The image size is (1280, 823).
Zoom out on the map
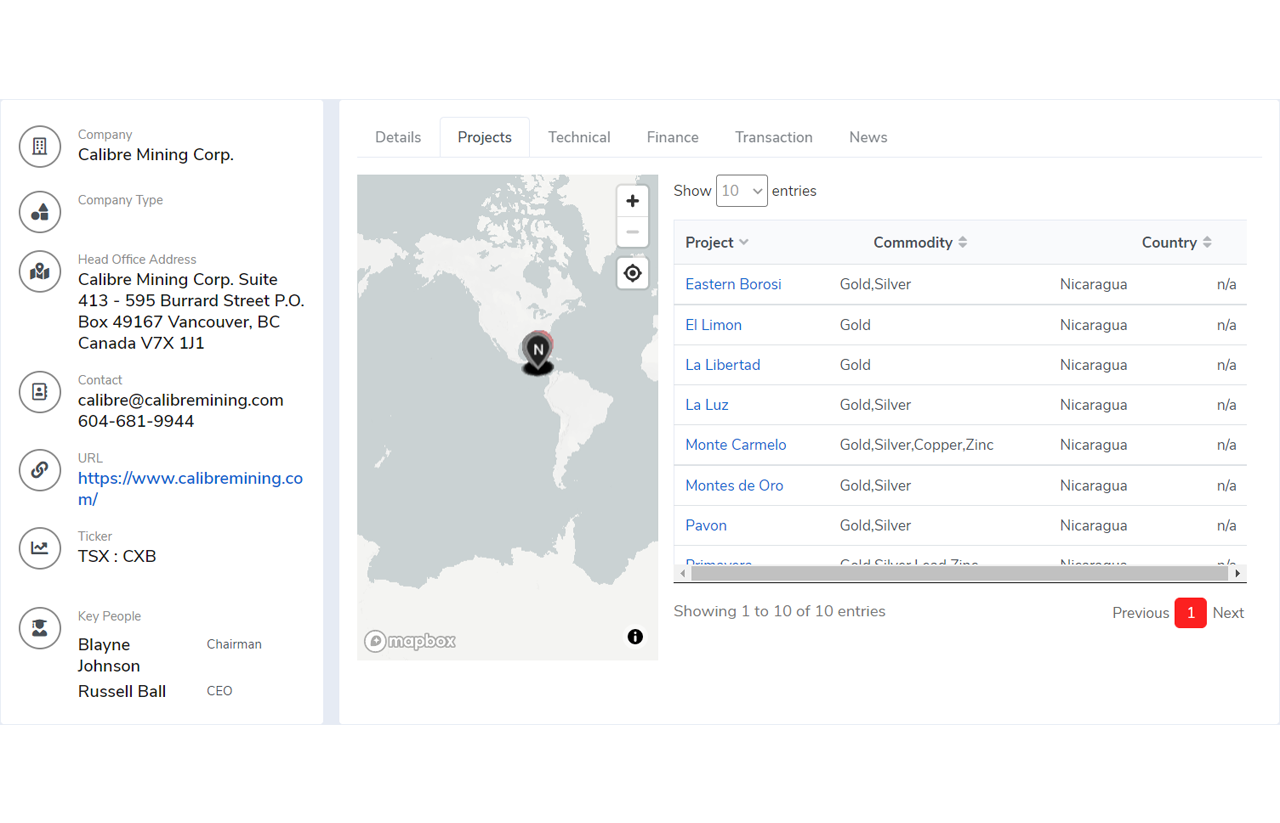632,232
